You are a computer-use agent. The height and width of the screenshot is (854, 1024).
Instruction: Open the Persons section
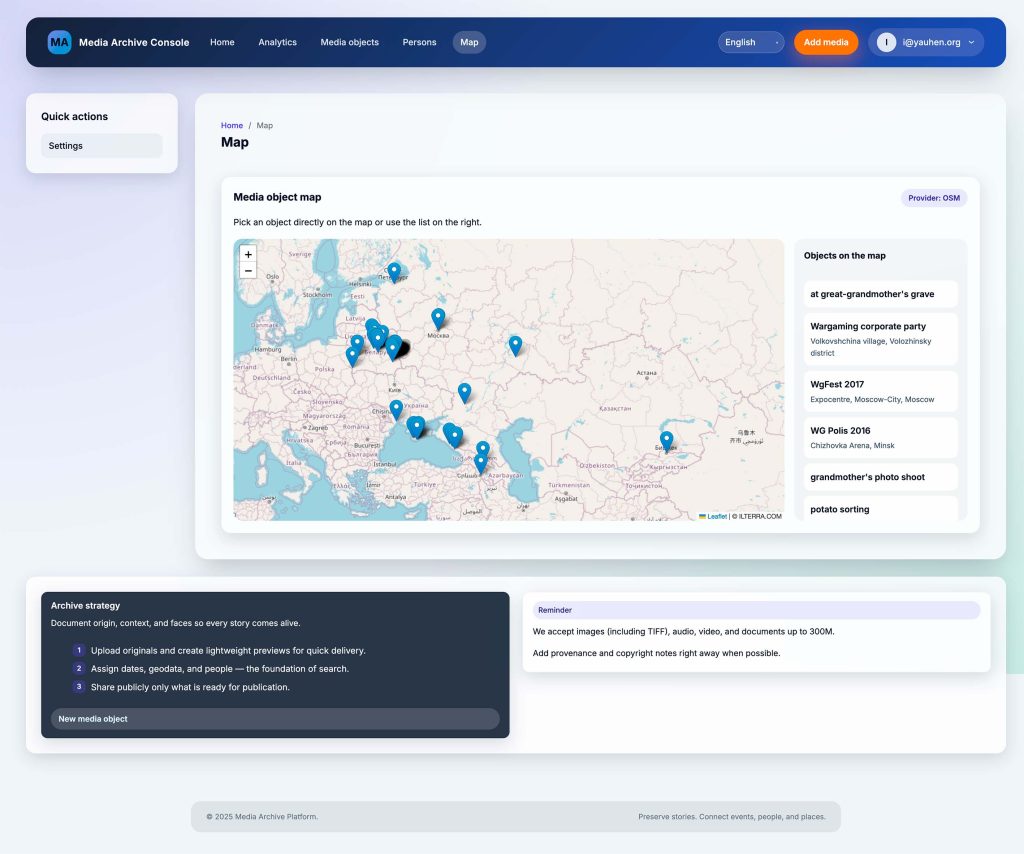[419, 42]
